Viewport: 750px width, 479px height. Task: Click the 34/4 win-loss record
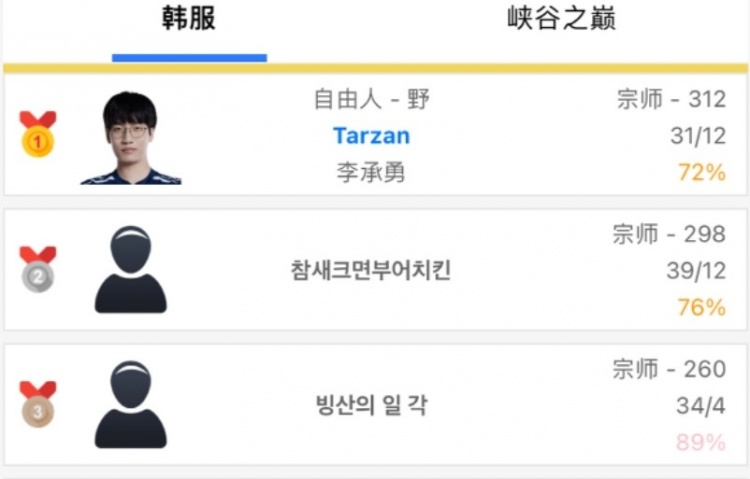pyautogui.click(x=701, y=406)
